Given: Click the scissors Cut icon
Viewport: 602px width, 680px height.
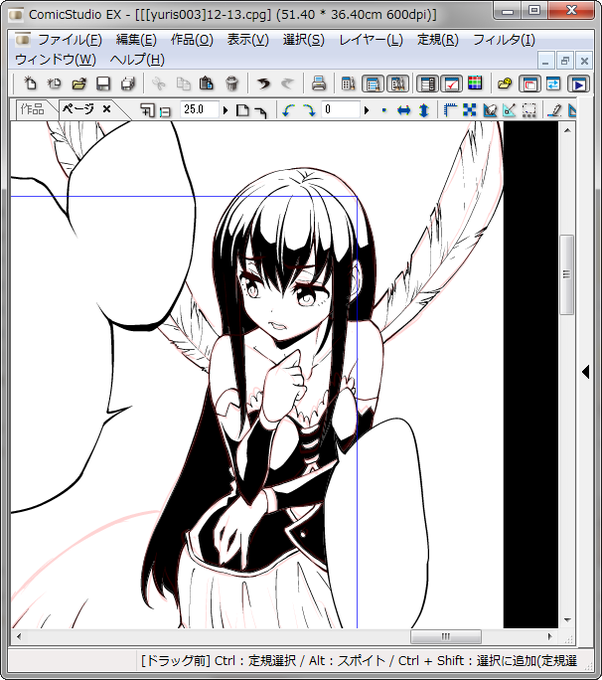Looking at the screenshot, I should pyautogui.click(x=159, y=83).
